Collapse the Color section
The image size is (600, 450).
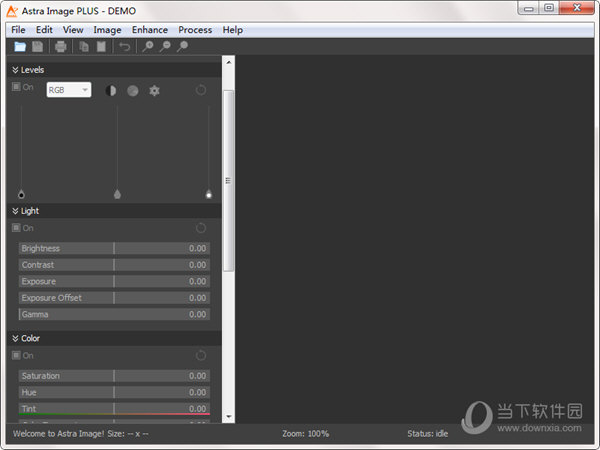click(x=15, y=338)
